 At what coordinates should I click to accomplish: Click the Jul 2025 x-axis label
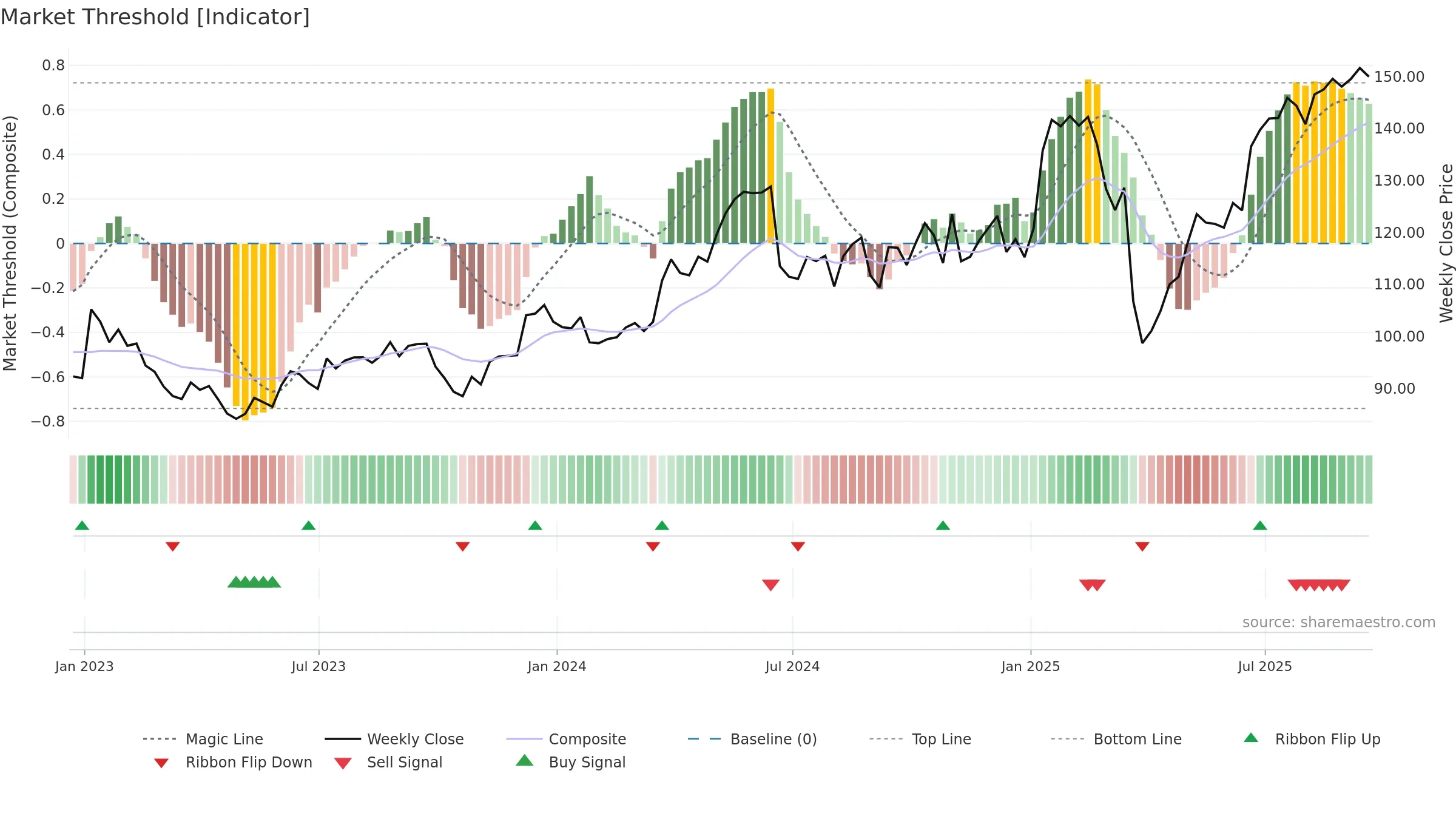point(1265,666)
